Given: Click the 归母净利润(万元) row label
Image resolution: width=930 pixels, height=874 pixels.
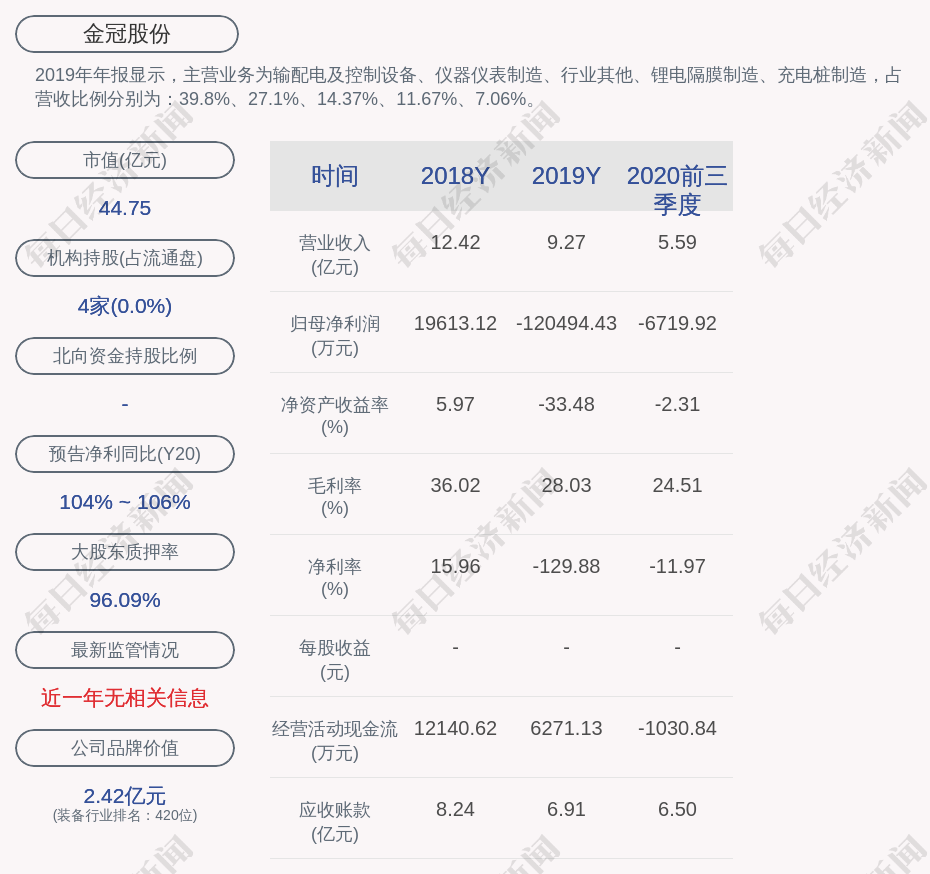Looking at the screenshot, I should [x=335, y=336].
